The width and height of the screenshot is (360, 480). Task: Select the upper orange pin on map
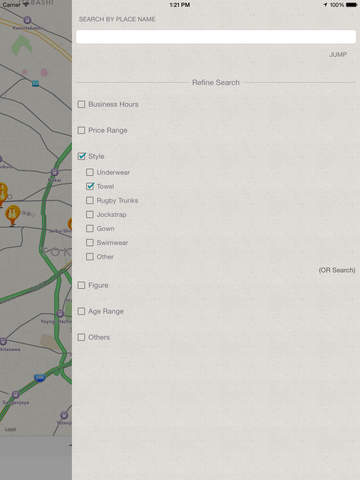3,193
